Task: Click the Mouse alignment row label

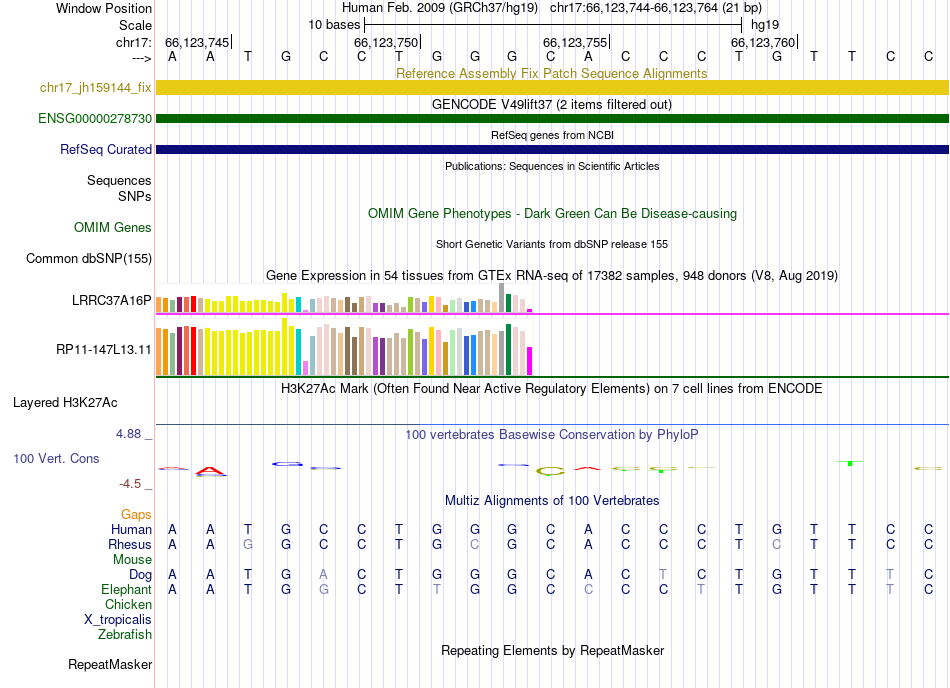Action: pyautogui.click(x=133, y=560)
